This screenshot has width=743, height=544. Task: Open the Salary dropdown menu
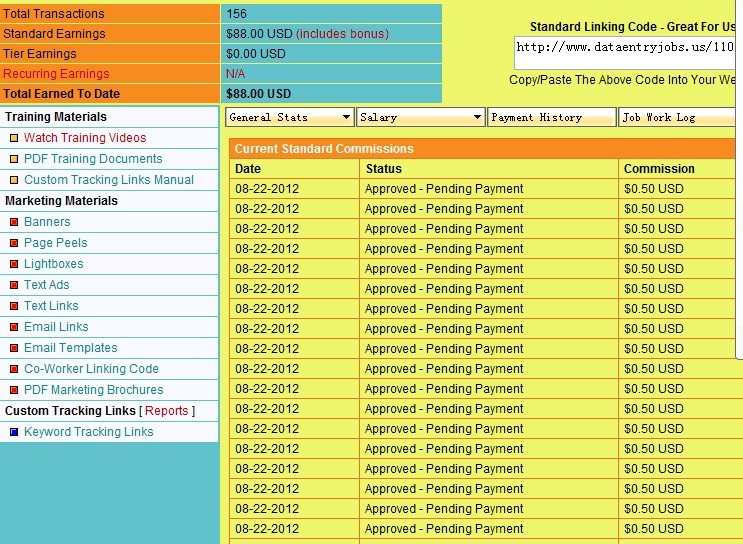(x=420, y=117)
